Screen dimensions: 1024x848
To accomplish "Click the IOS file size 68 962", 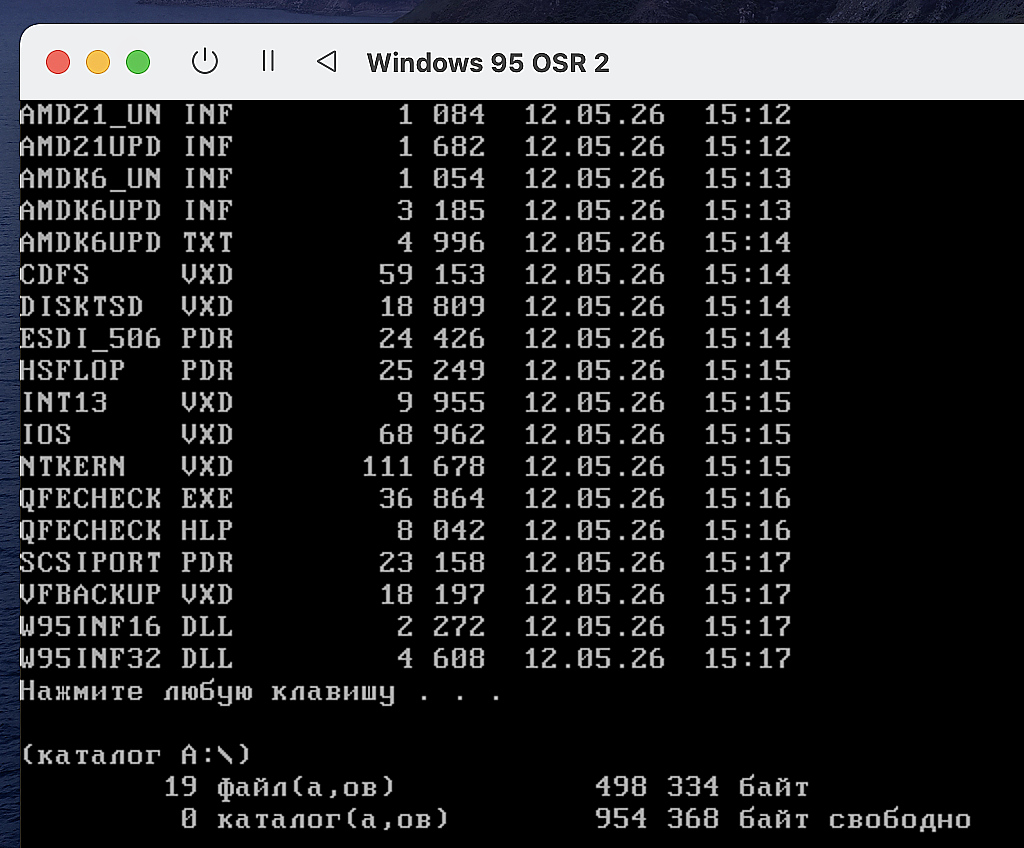I will [x=432, y=434].
